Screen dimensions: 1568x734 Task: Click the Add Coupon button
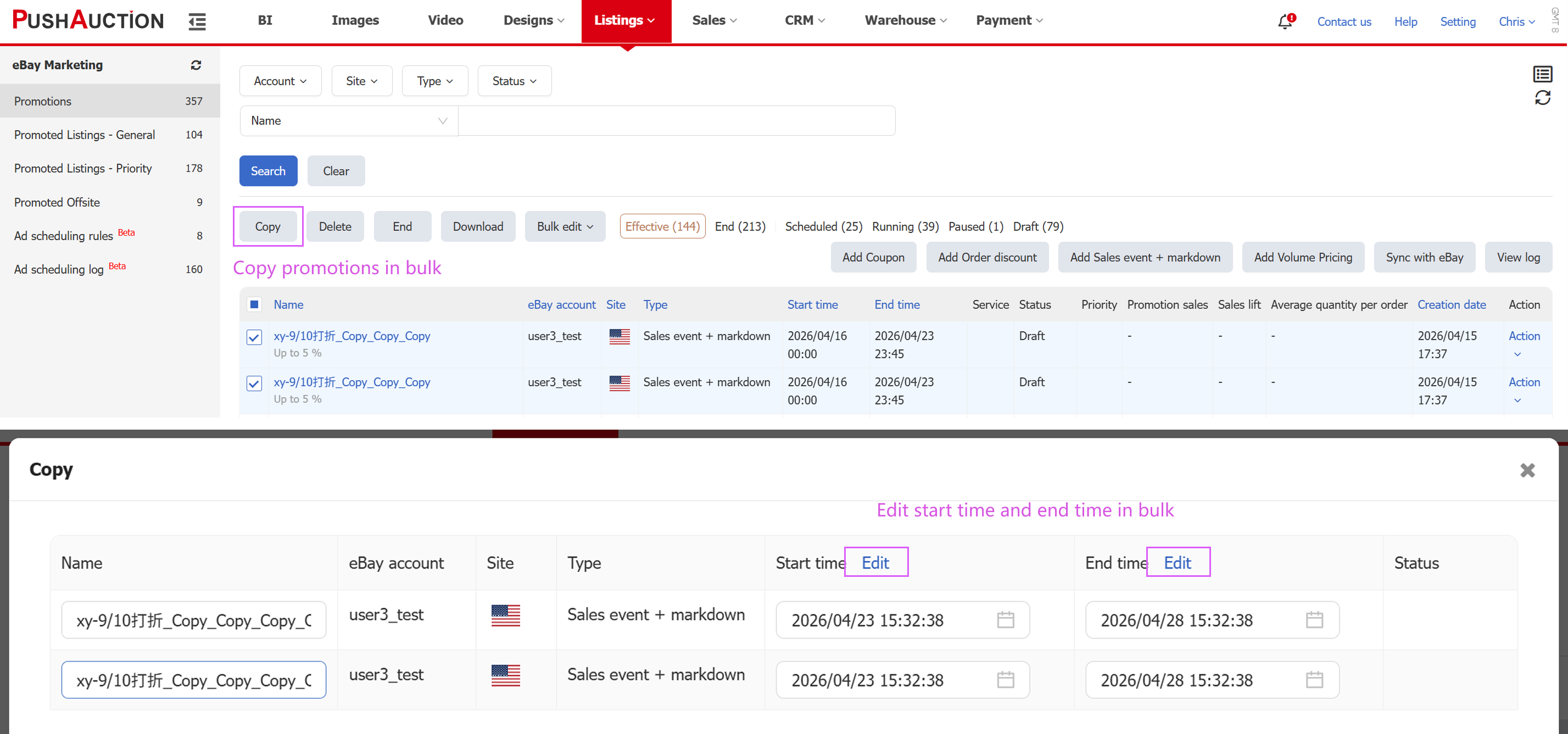873,257
